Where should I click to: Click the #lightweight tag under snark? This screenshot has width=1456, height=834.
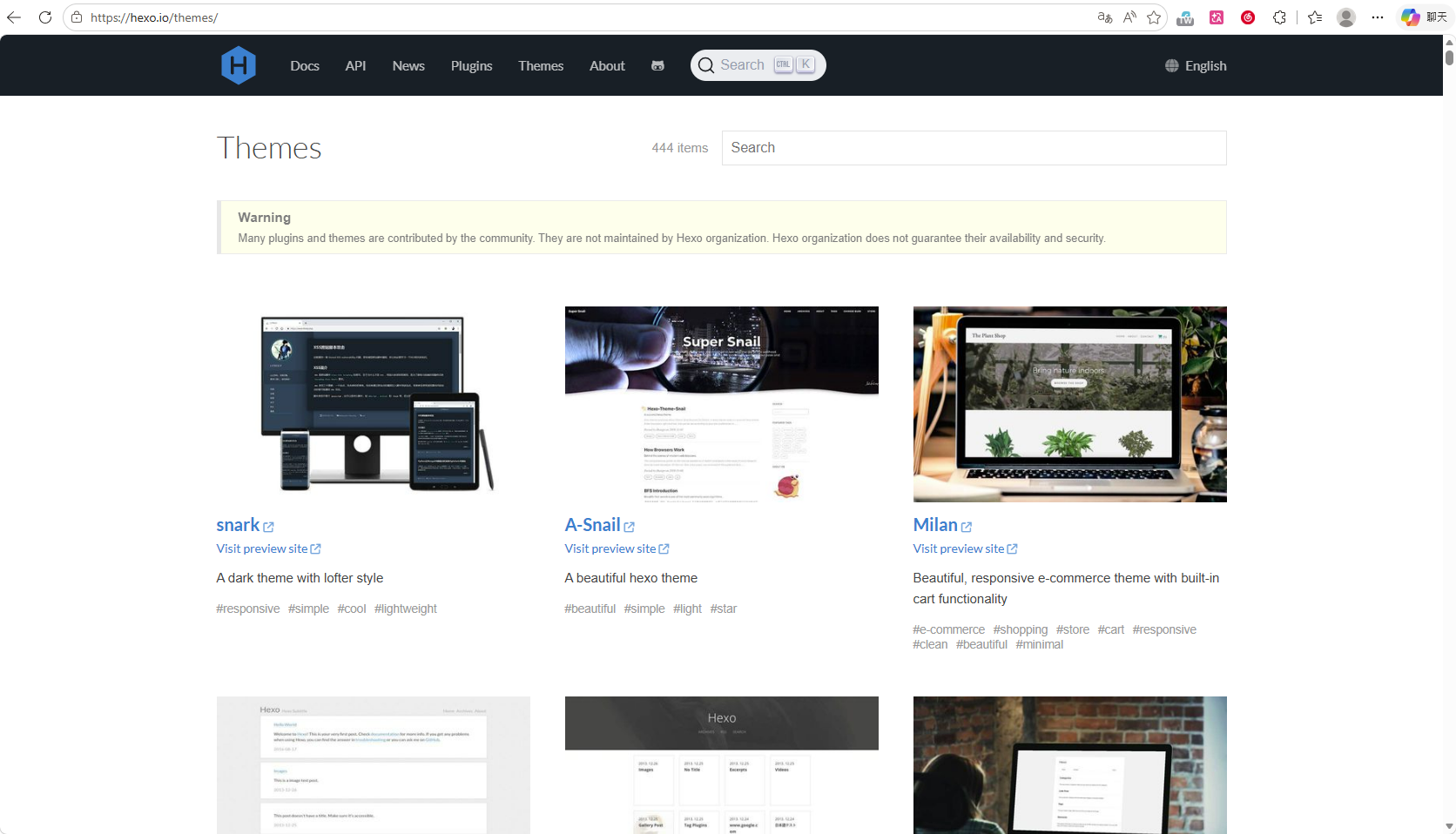coord(406,609)
